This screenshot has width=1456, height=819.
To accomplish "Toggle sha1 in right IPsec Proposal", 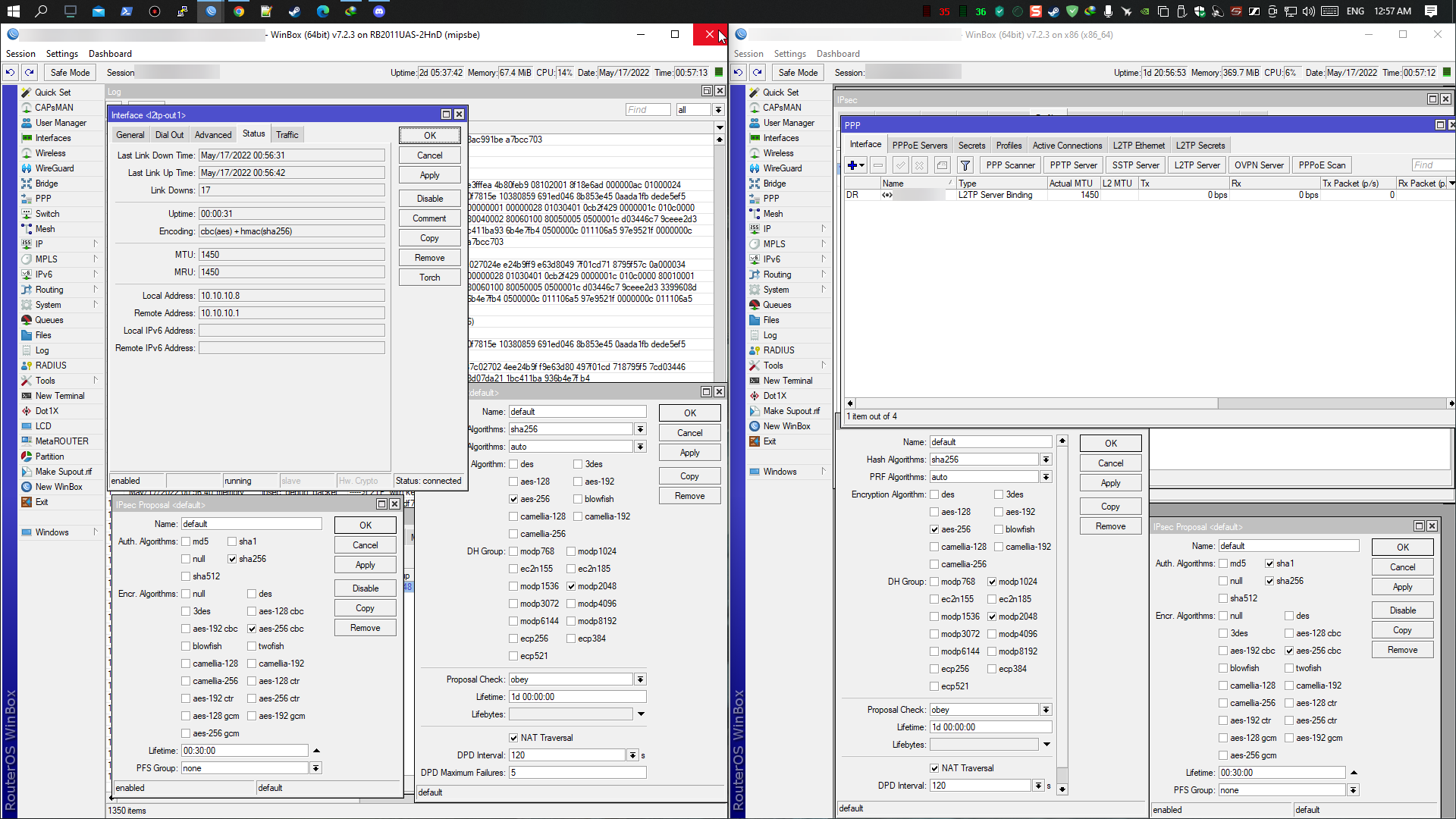I will pyautogui.click(x=1269, y=563).
